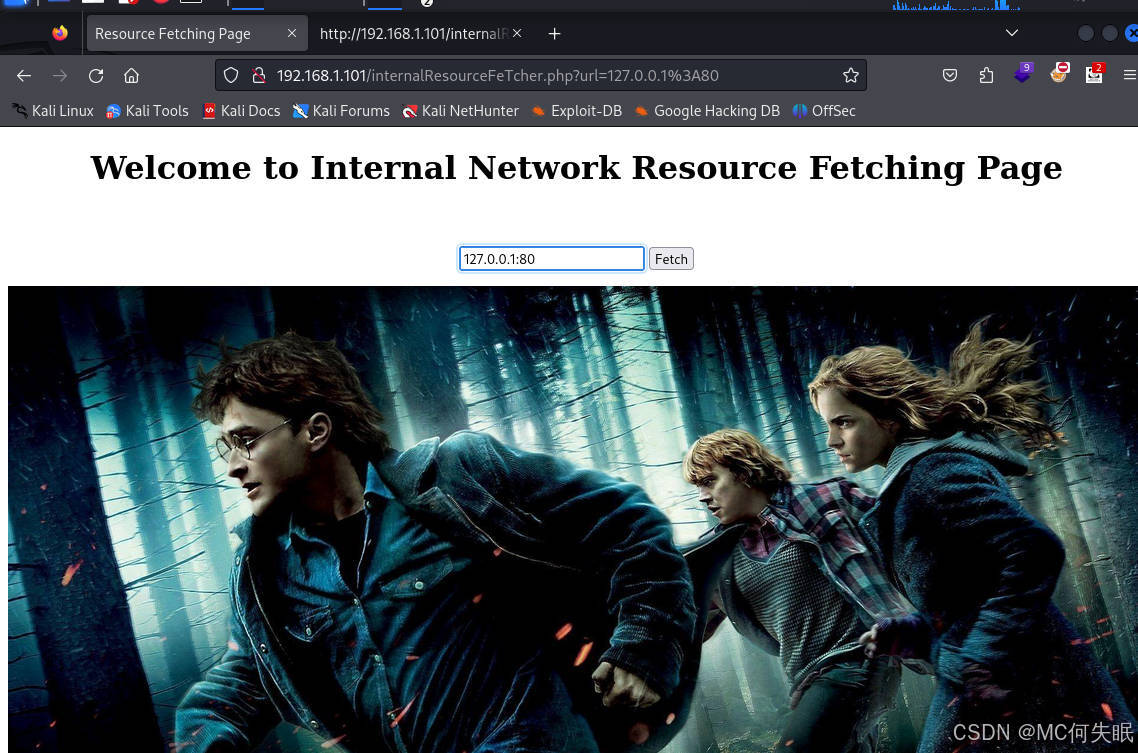Open the Kali Docs bookmark
This screenshot has width=1138, height=753.
(x=241, y=111)
